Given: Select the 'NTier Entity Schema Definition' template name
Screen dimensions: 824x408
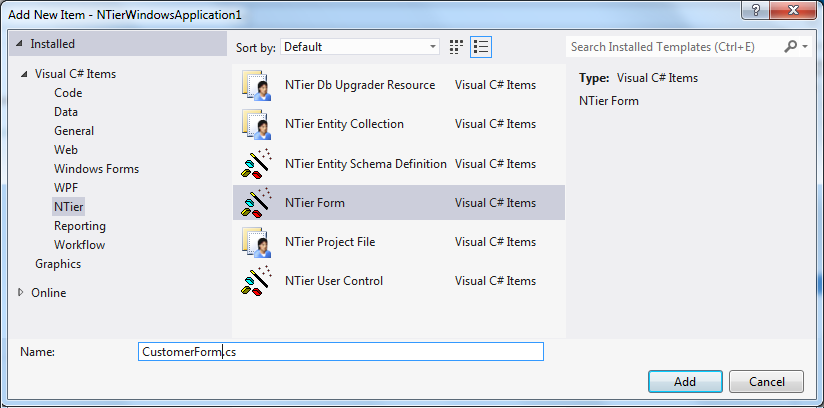Looking at the screenshot, I should (x=366, y=164).
